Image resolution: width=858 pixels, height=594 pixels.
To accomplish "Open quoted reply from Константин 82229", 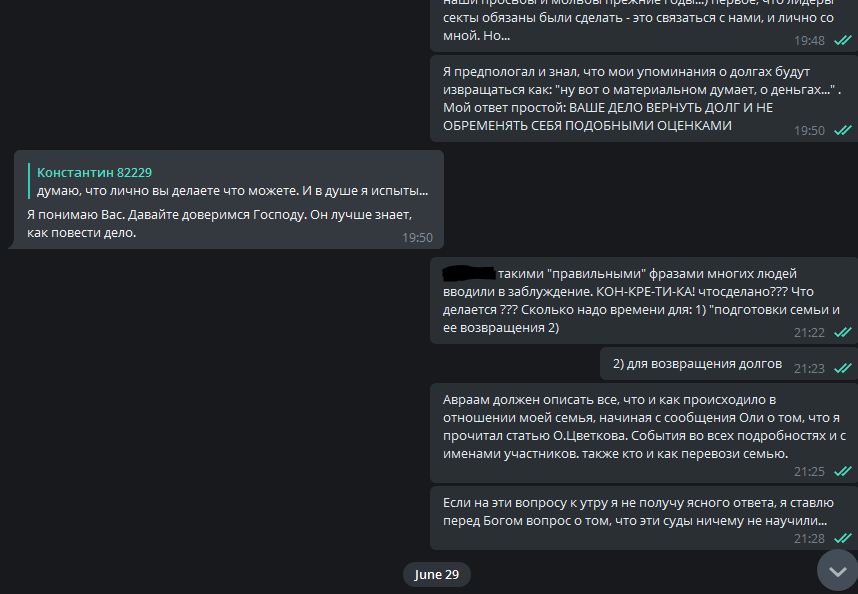I will click(229, 181).
